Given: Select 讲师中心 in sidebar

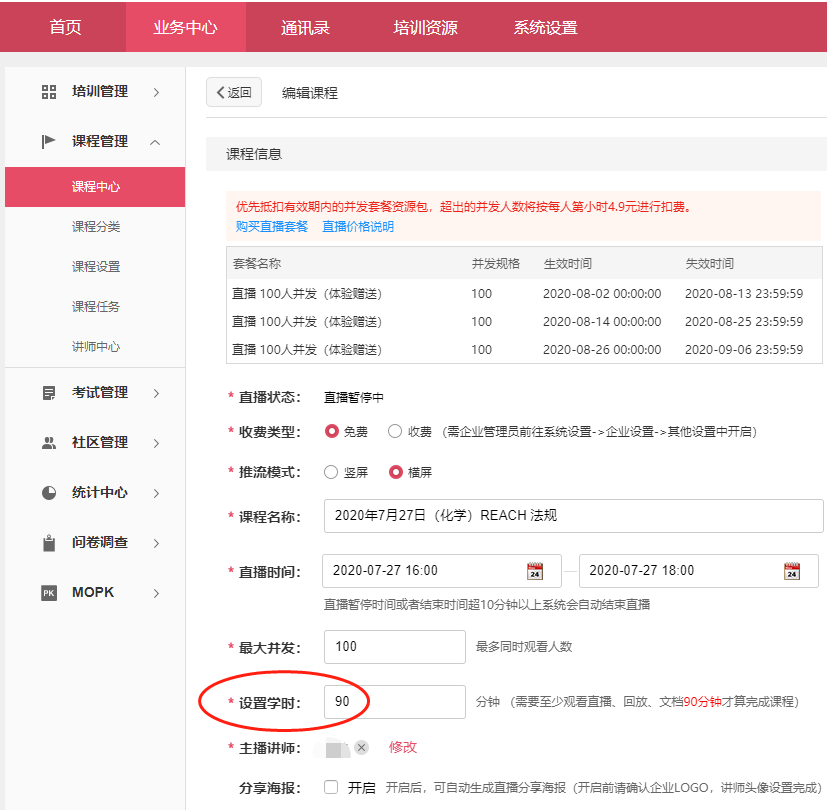Looking at the screenshot, I should click(x=96, y=347).
